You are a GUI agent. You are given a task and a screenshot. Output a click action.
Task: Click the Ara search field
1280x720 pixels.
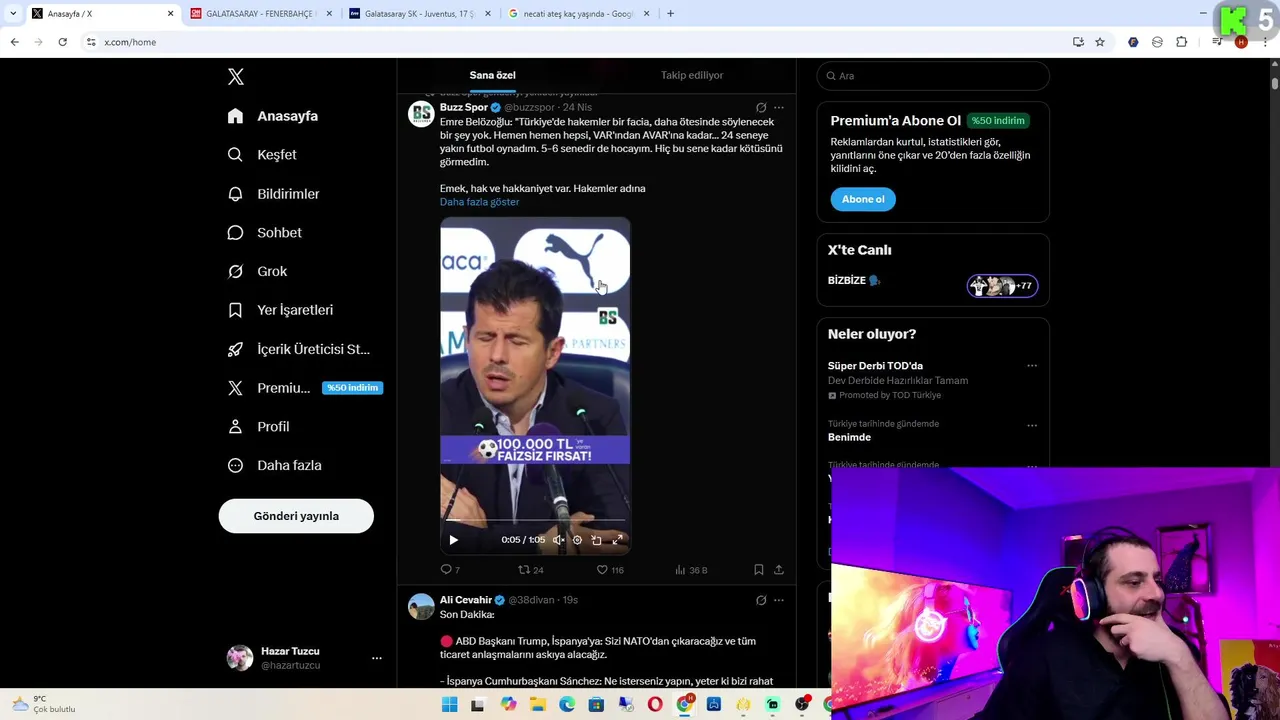(933, 76)
